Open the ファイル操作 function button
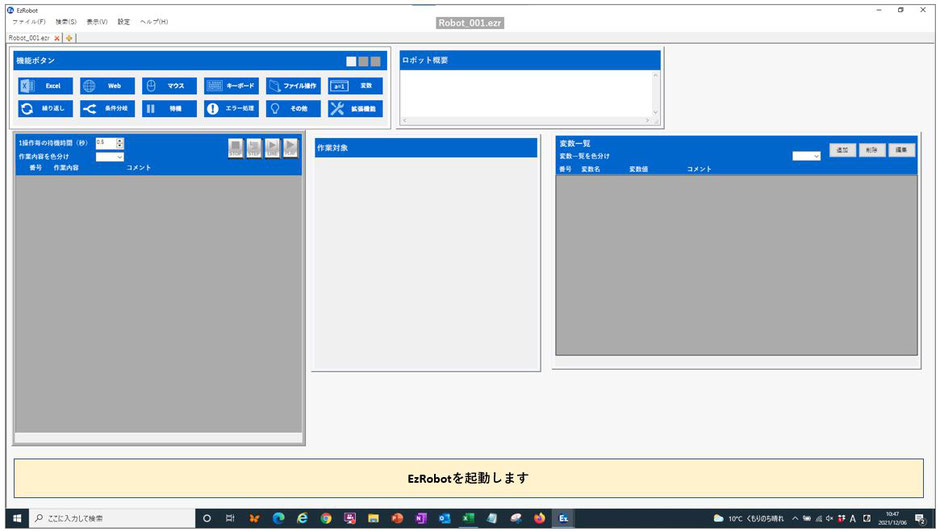The width and height of the screenshot is (940, 532). [293, 86]
